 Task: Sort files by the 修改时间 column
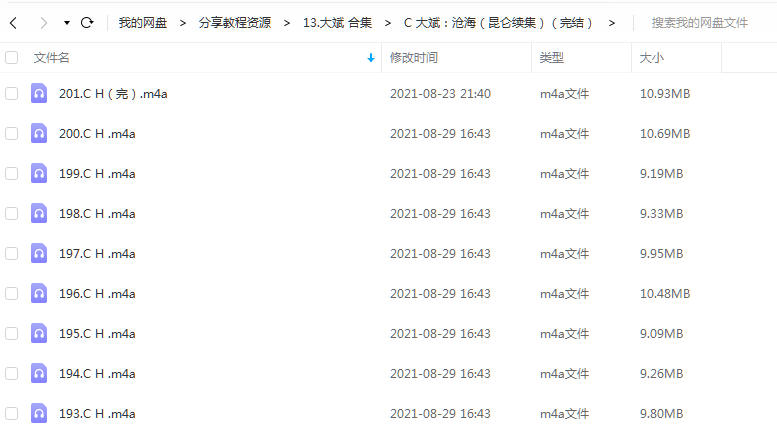pos(413,57)
